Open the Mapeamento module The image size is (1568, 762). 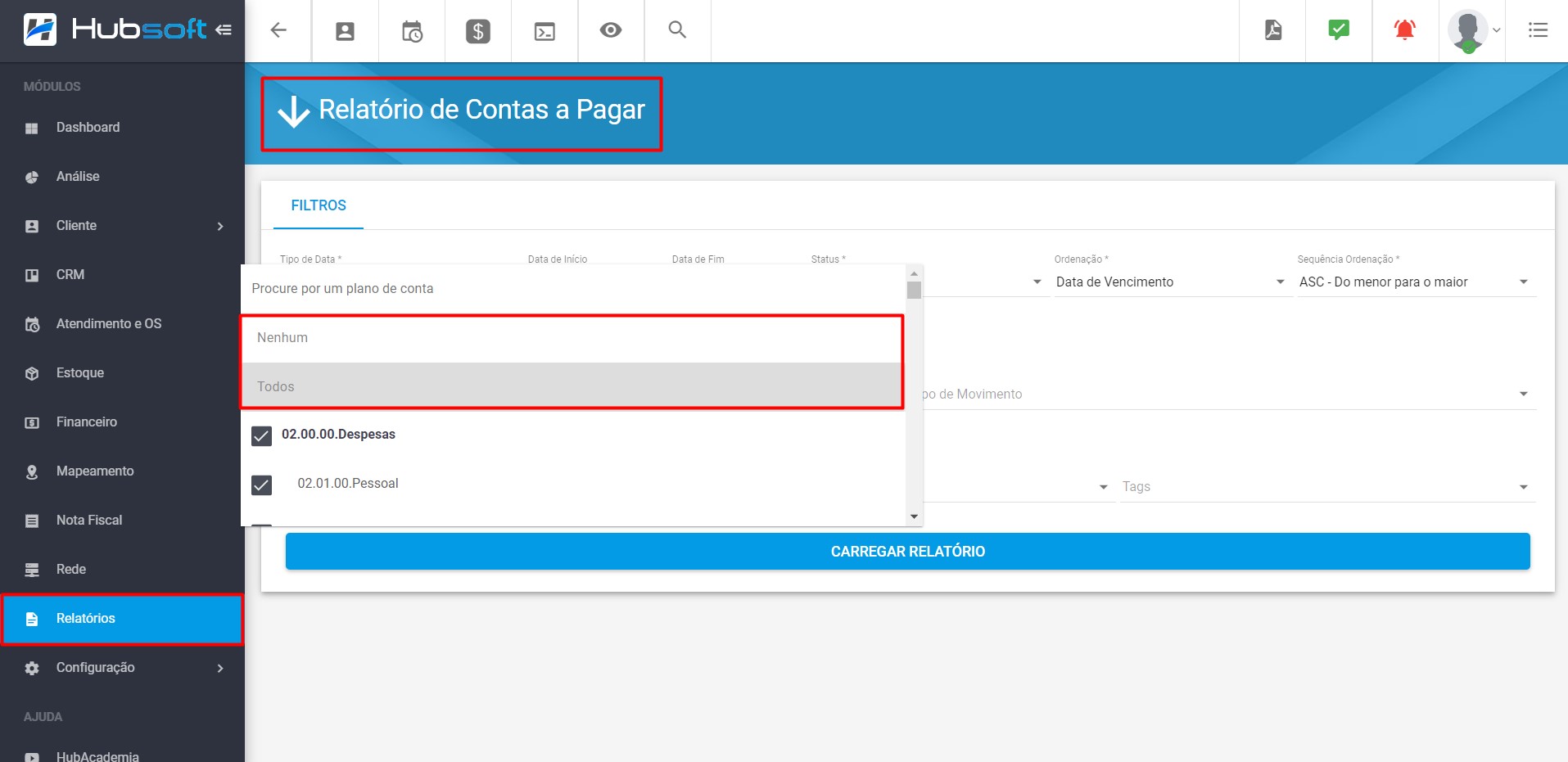coord(123,471)
